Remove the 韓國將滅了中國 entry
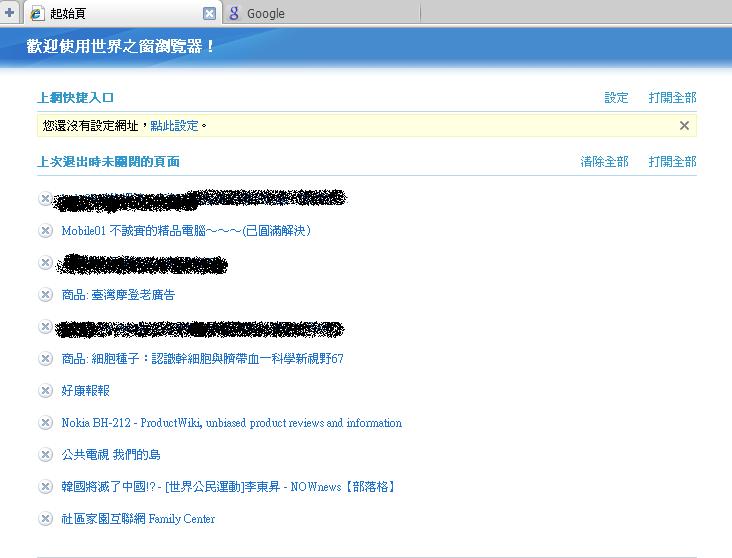 (45, 487)
